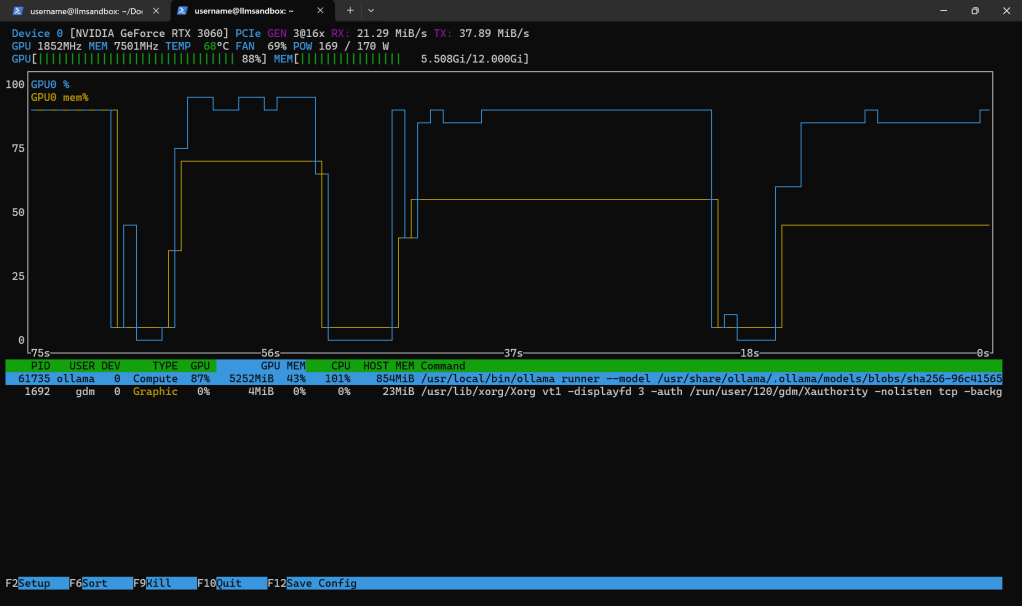Click the Command column header
The width and height of the screenshot is (1022, 606).
442,366
